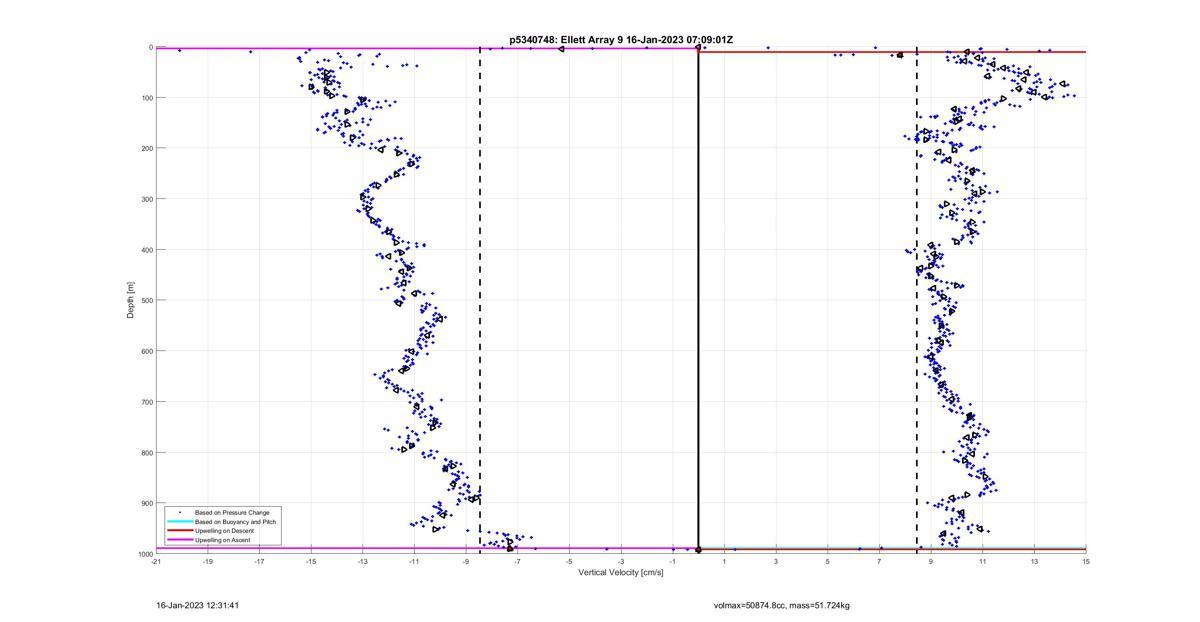
Task: Click legend entry 'Based on Buoyancy and Pitch'
Action: coord(235,522)
